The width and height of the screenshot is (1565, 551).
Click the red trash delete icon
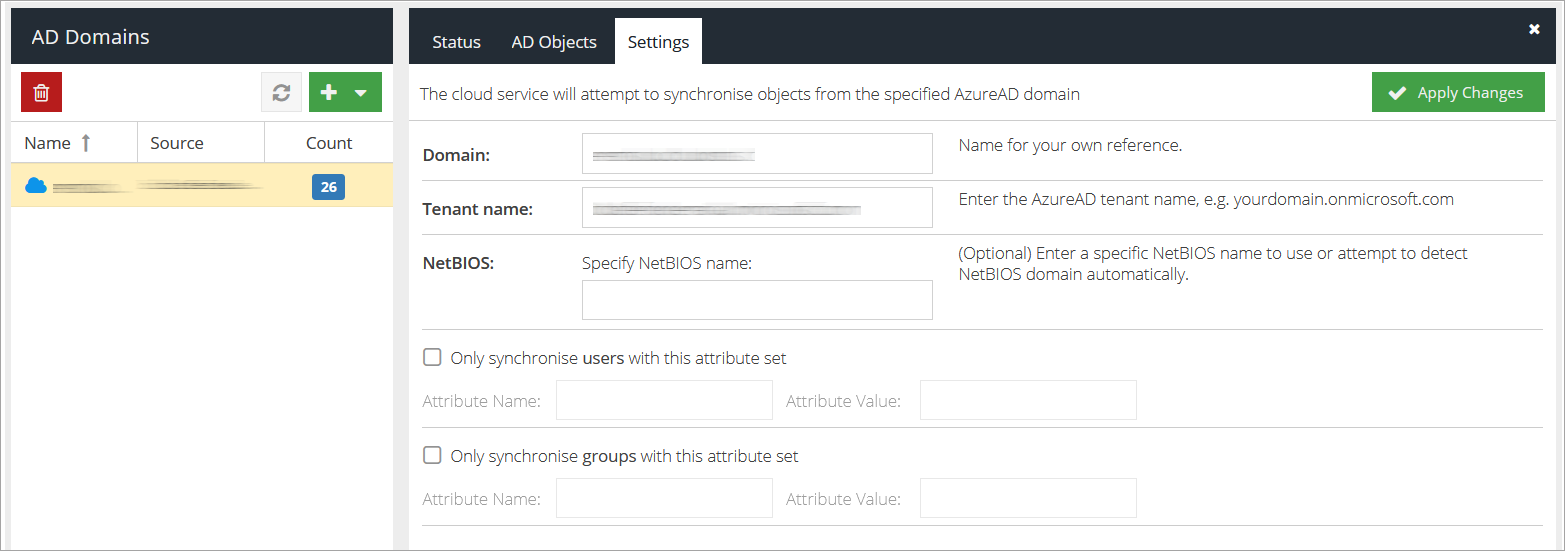point(41,92)
